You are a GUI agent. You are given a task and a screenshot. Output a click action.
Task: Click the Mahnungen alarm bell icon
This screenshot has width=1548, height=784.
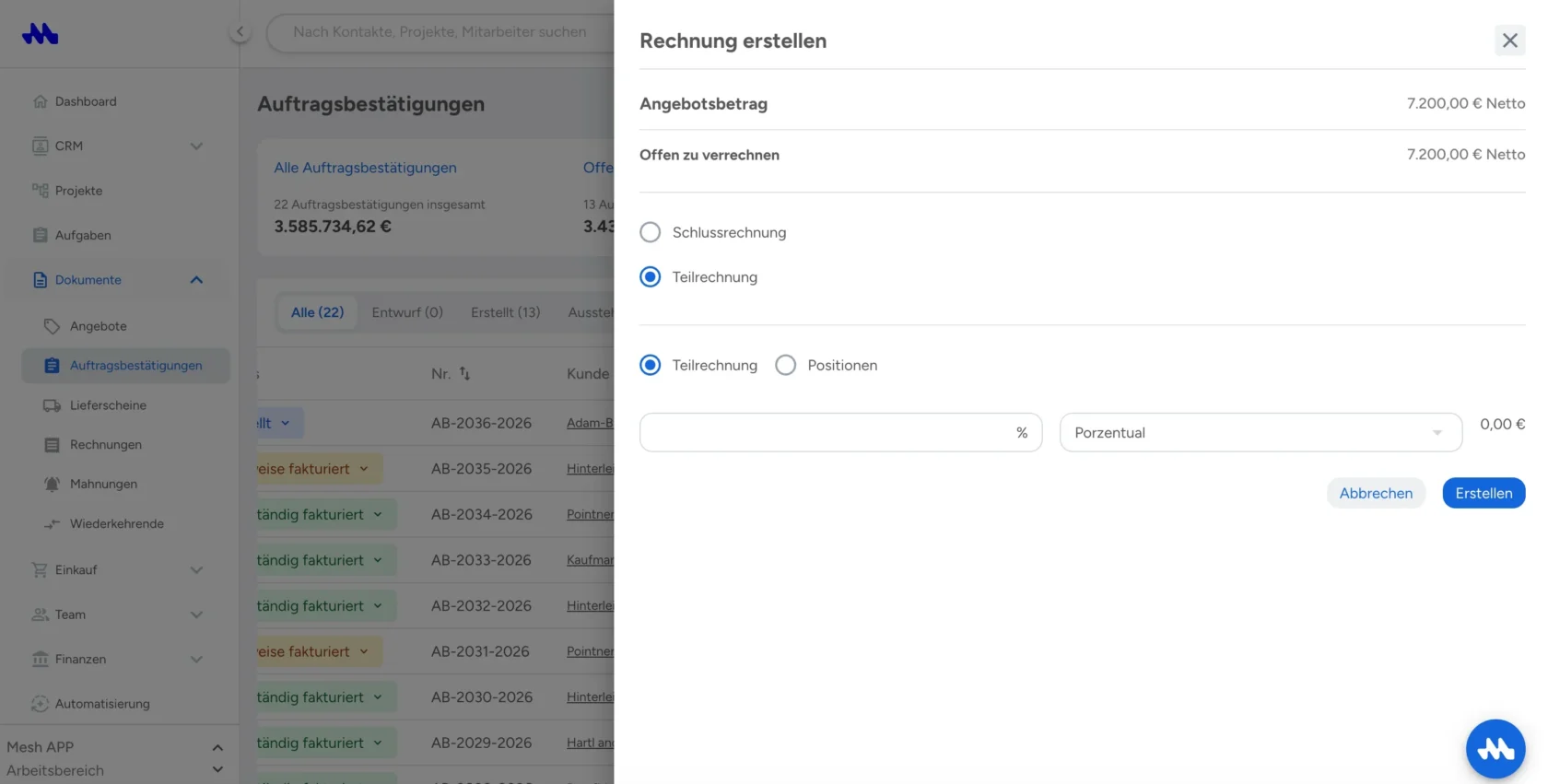[x=52, y=484]
